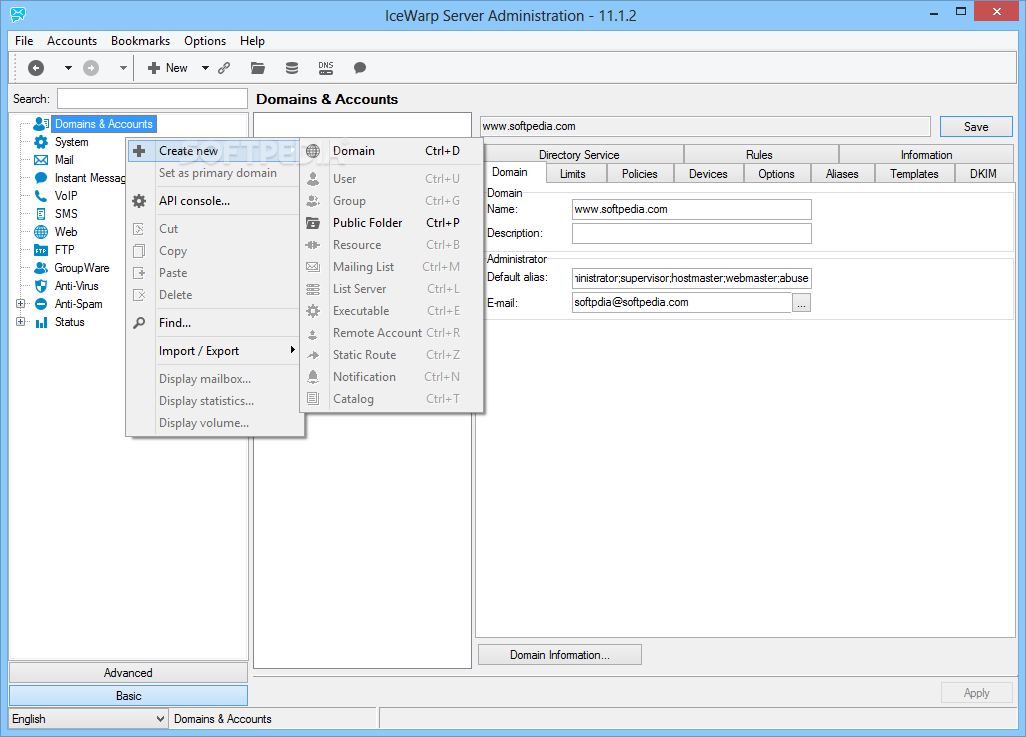This screenshot has width=1026, height=737.
Task: Switch to the Directory Service tab
Action: (579, 154)
